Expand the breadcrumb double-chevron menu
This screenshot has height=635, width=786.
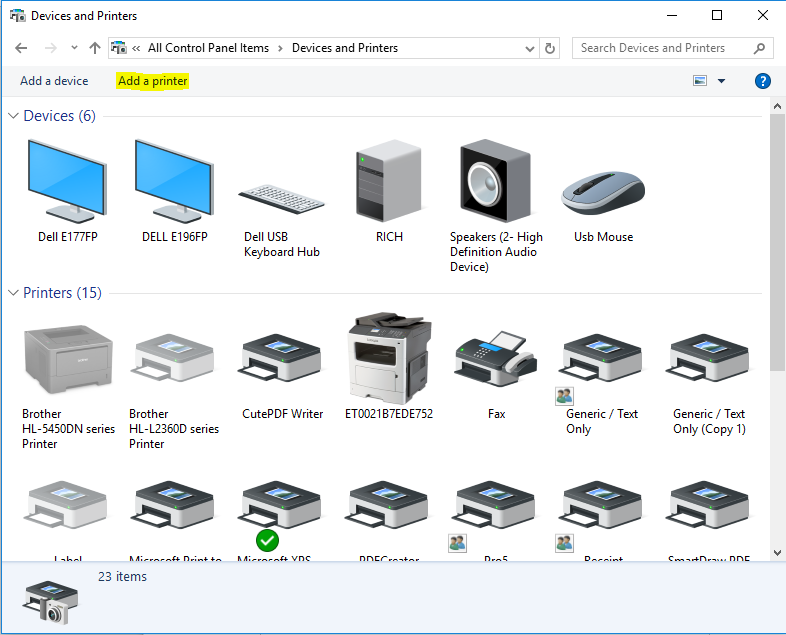[x=136, y=48]
